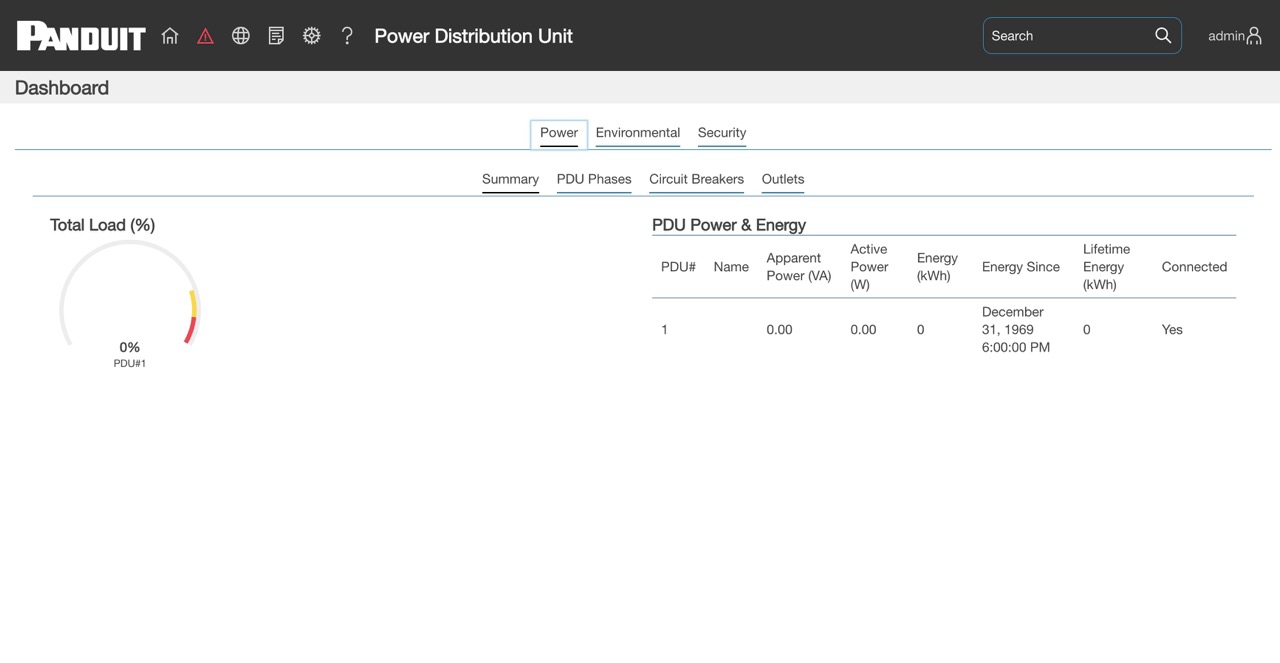
Task: Open the logs document icon
Action: pos(276,36)
